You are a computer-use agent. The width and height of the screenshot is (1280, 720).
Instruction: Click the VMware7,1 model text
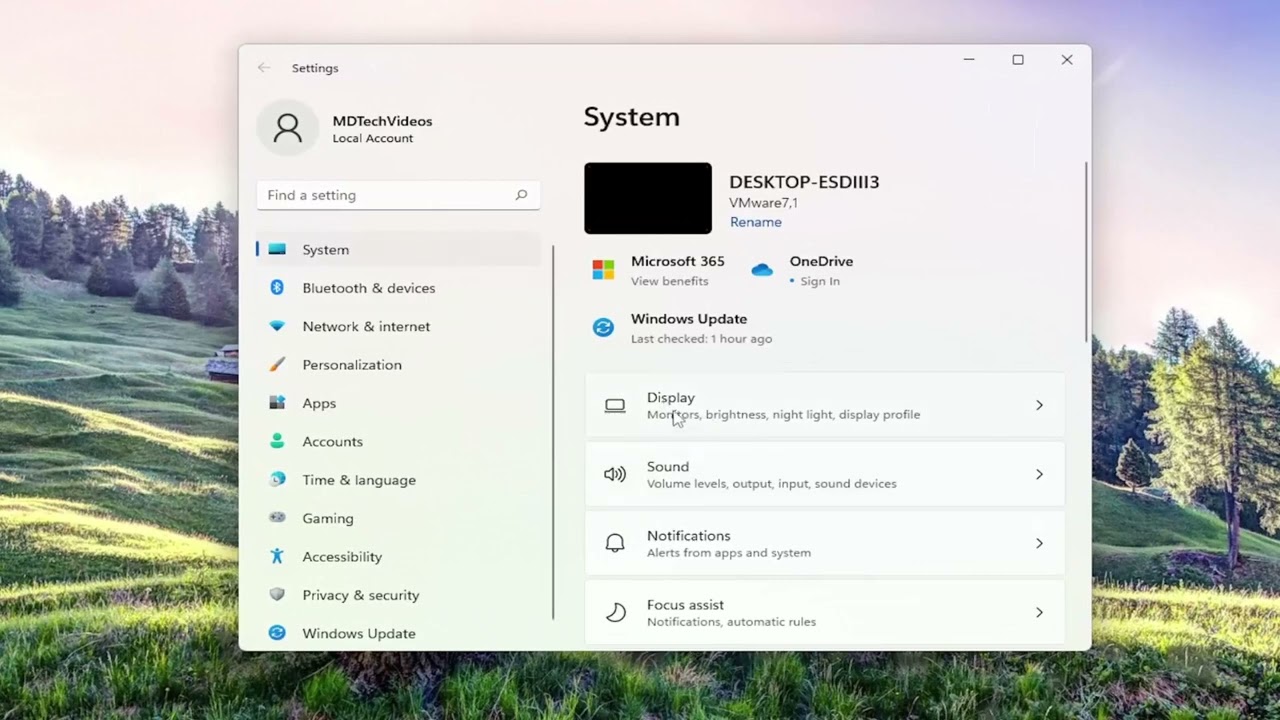pos(763,203)
